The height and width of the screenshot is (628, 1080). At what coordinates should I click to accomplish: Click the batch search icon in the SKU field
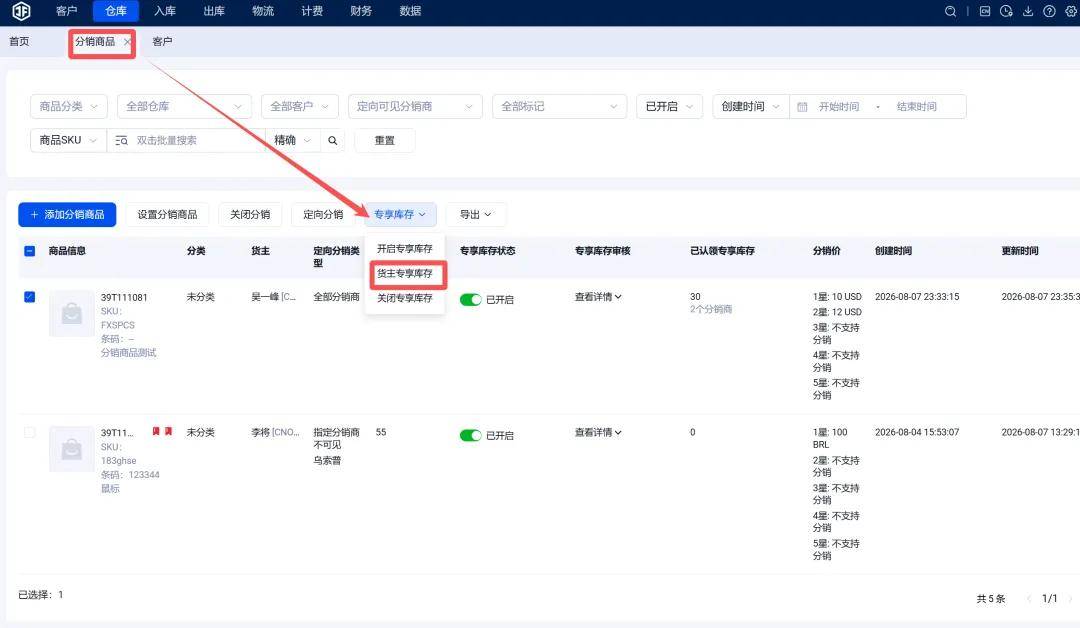tap(121, 140)
